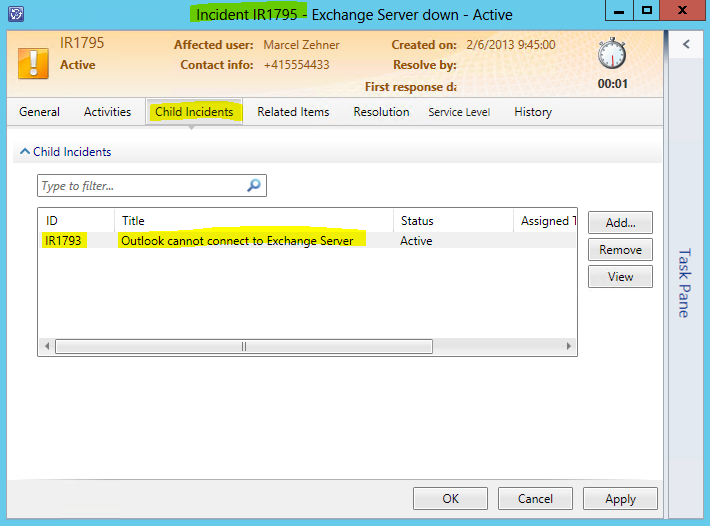The width and height of the screenshot is (710, 526).
Task: Click the Add... button
Action: 620,222
